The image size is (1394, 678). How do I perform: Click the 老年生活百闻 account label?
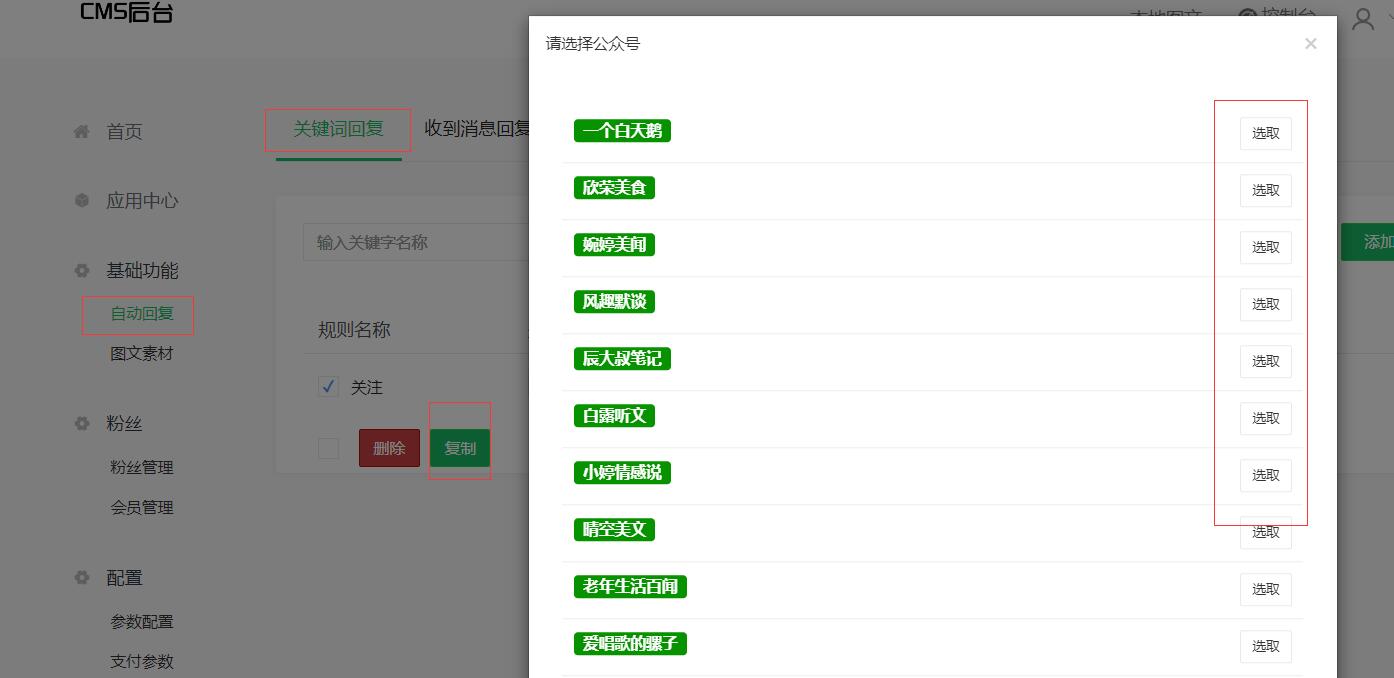tap(630, 587)
